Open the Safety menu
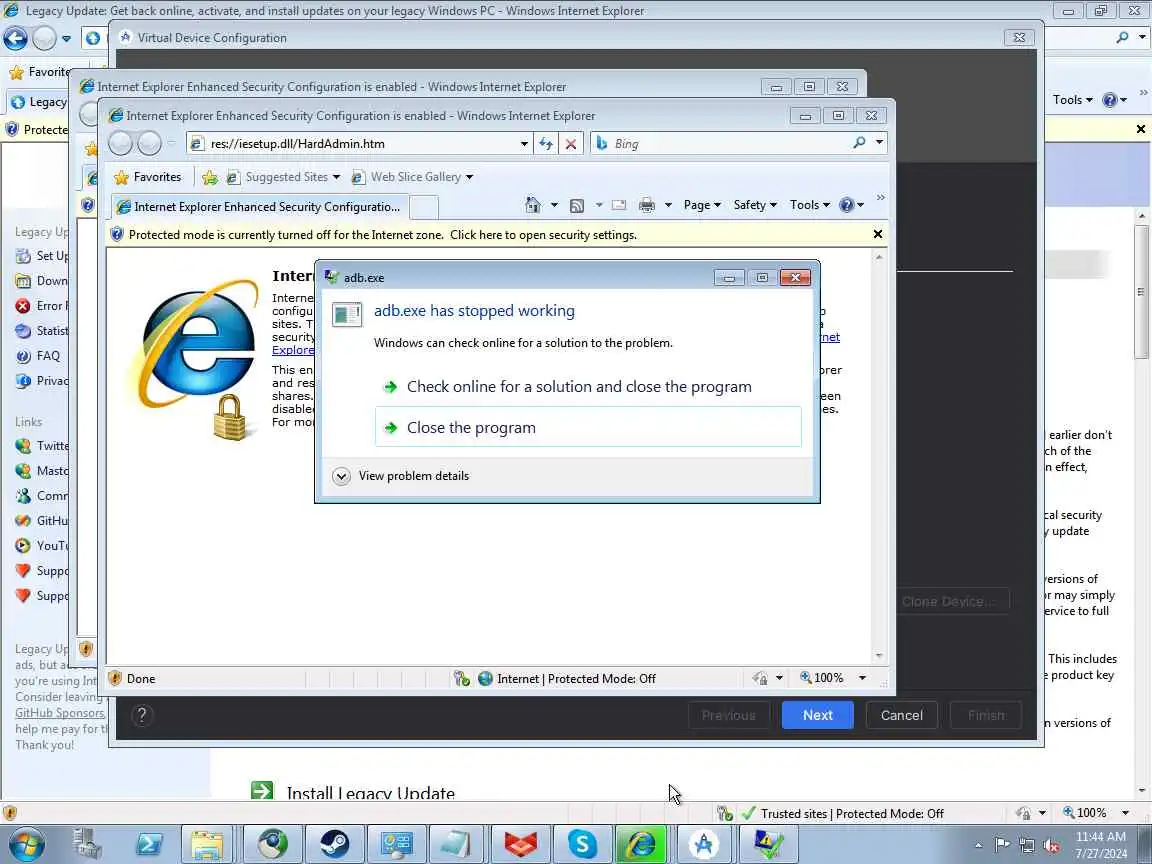The height and width of the screenshot is (864, 1152). point(755,205)
